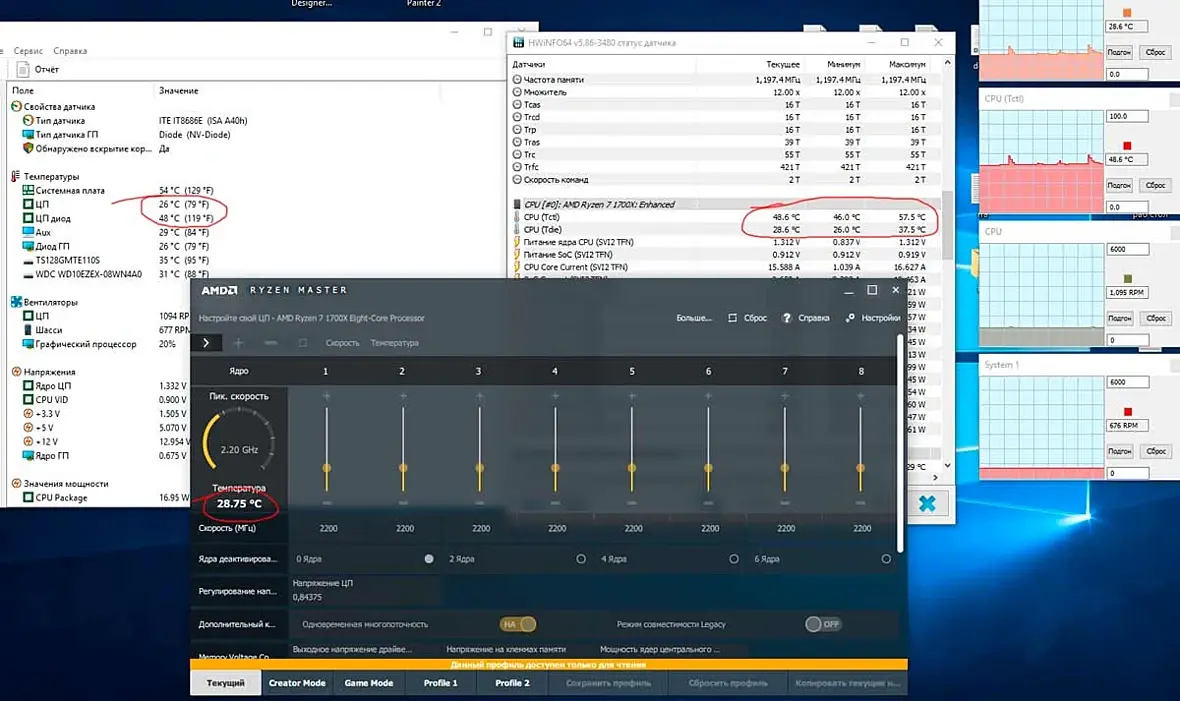
Task: Open the Отчёт report icon in AIDA64
Action: pos(23,69)
